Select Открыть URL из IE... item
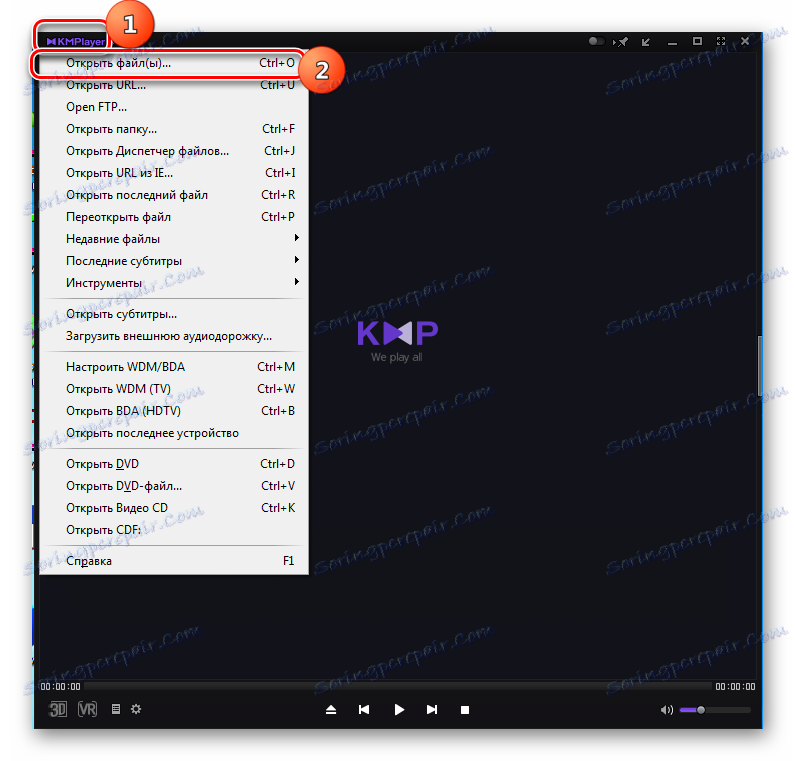The width and height of the screenshot is (795, 761). click(174, 173)
